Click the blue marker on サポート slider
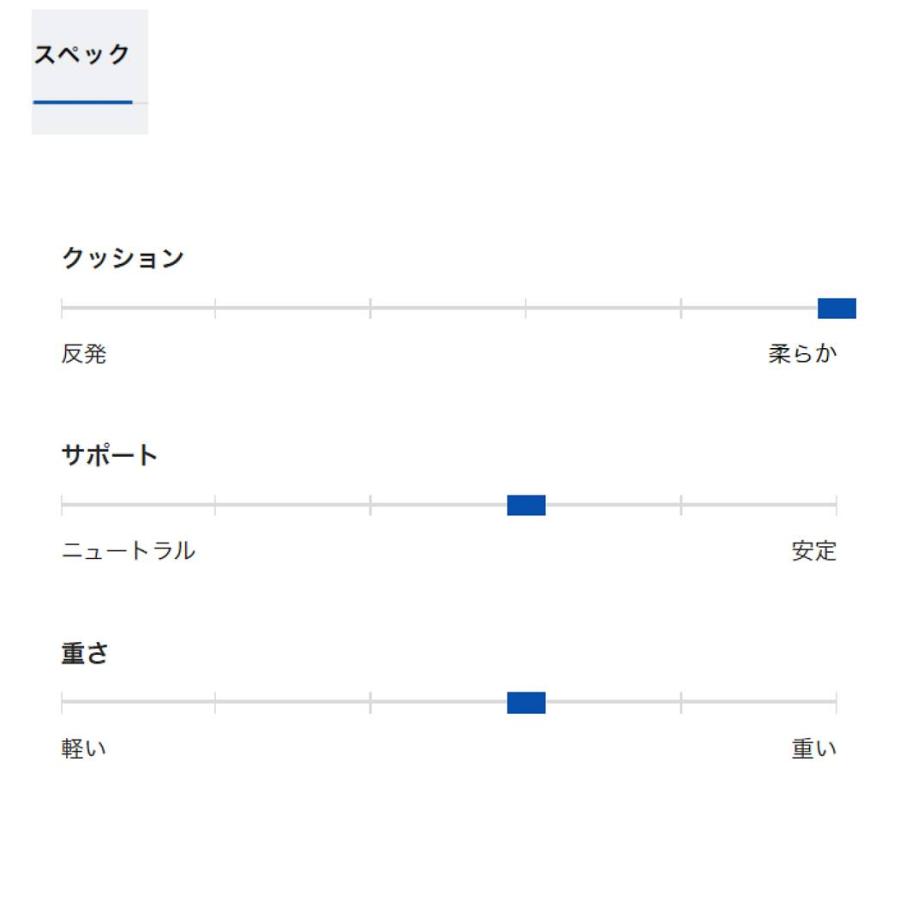Viewport: 900px width, 900px height. coord(526,505)
